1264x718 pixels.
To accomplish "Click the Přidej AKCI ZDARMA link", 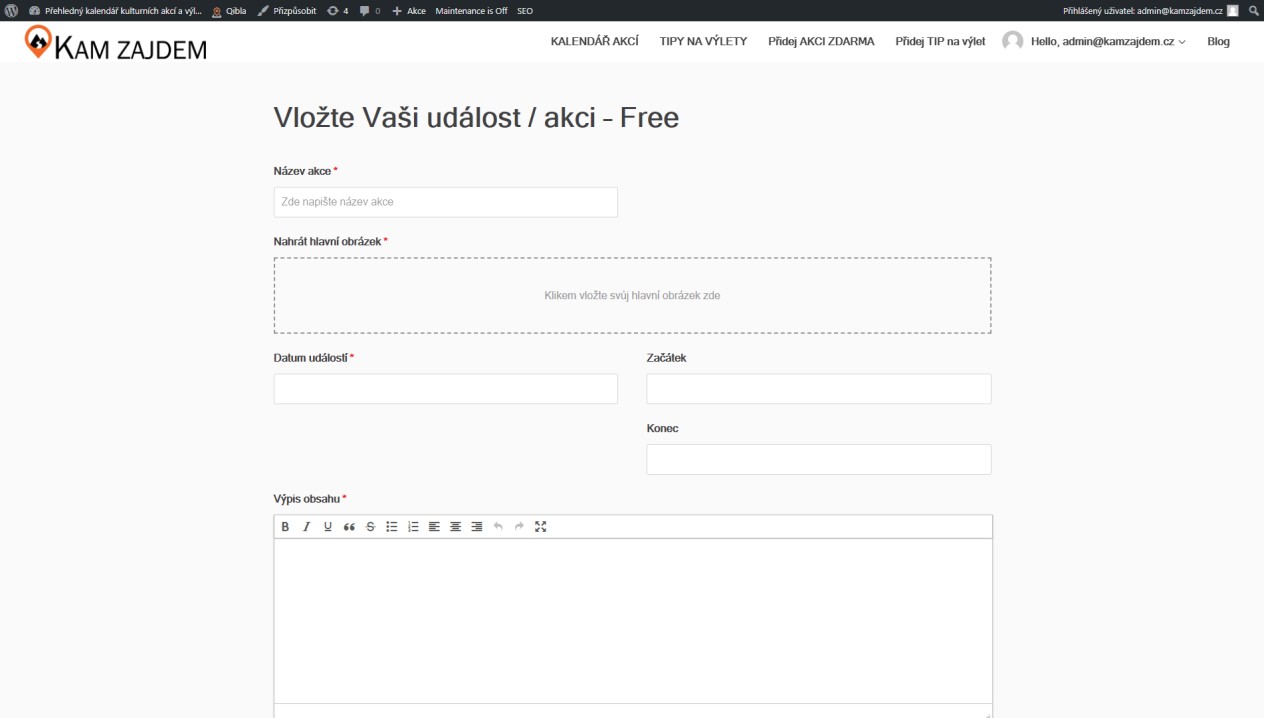I will [821, 41].
